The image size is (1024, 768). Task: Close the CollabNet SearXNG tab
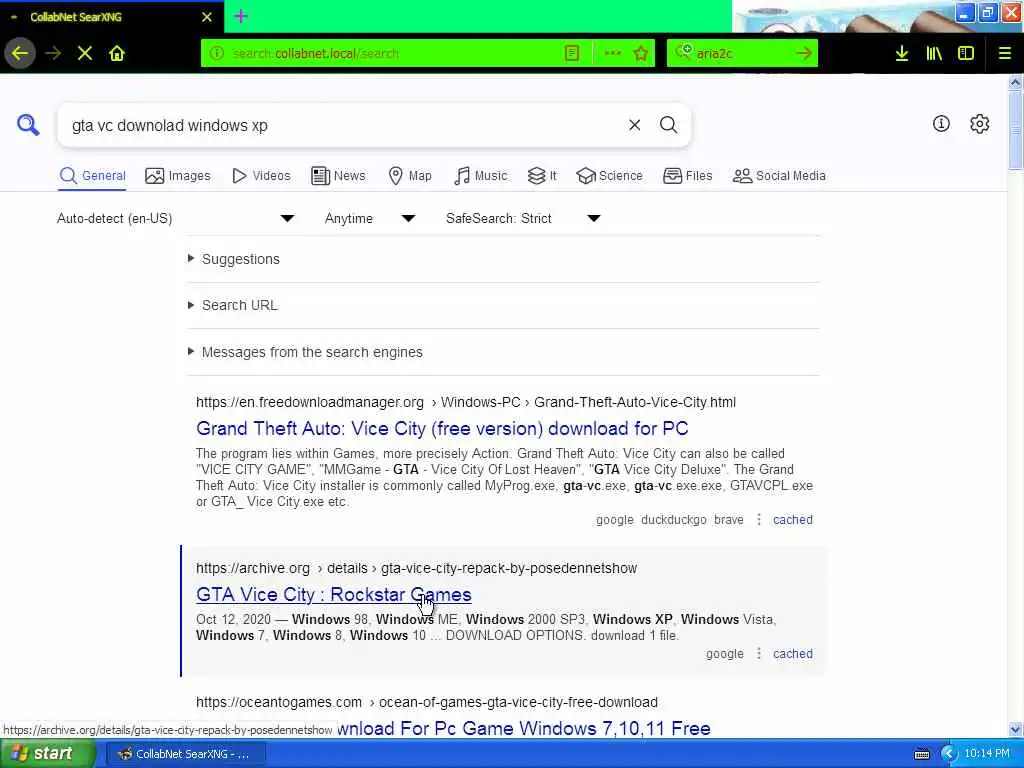[207, 17]
